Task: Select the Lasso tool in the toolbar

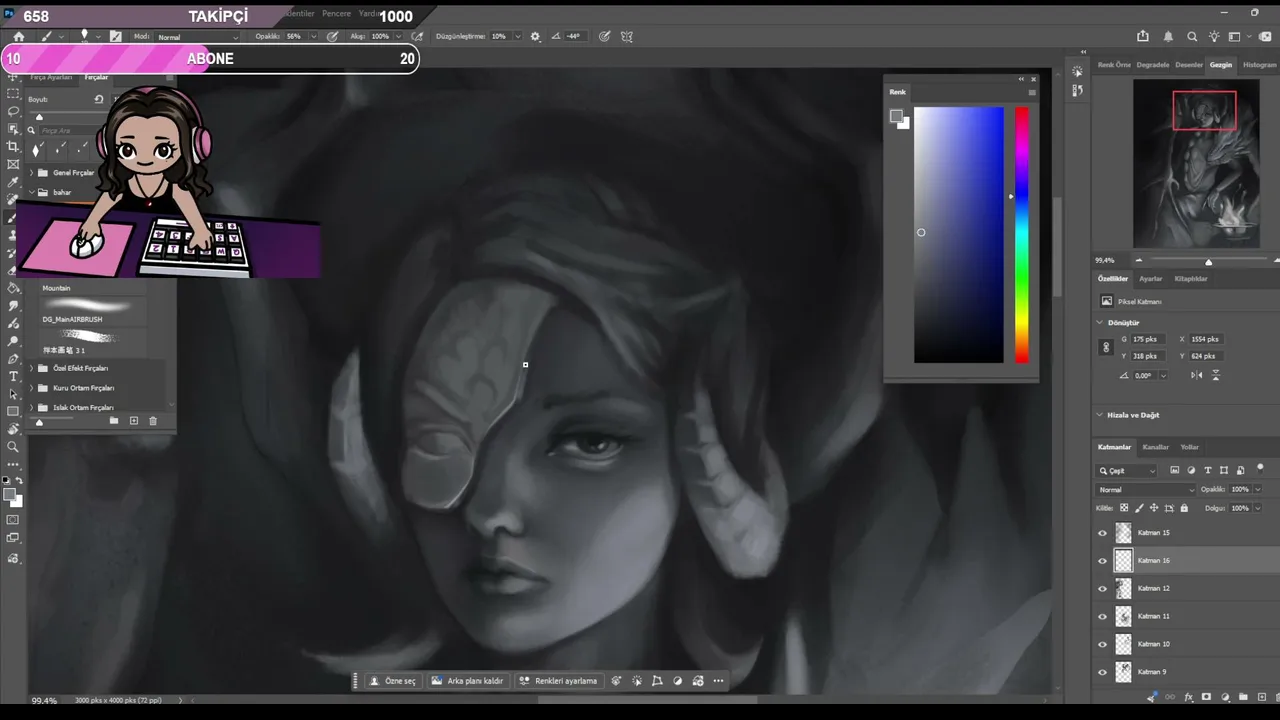Action: (13, 111)
